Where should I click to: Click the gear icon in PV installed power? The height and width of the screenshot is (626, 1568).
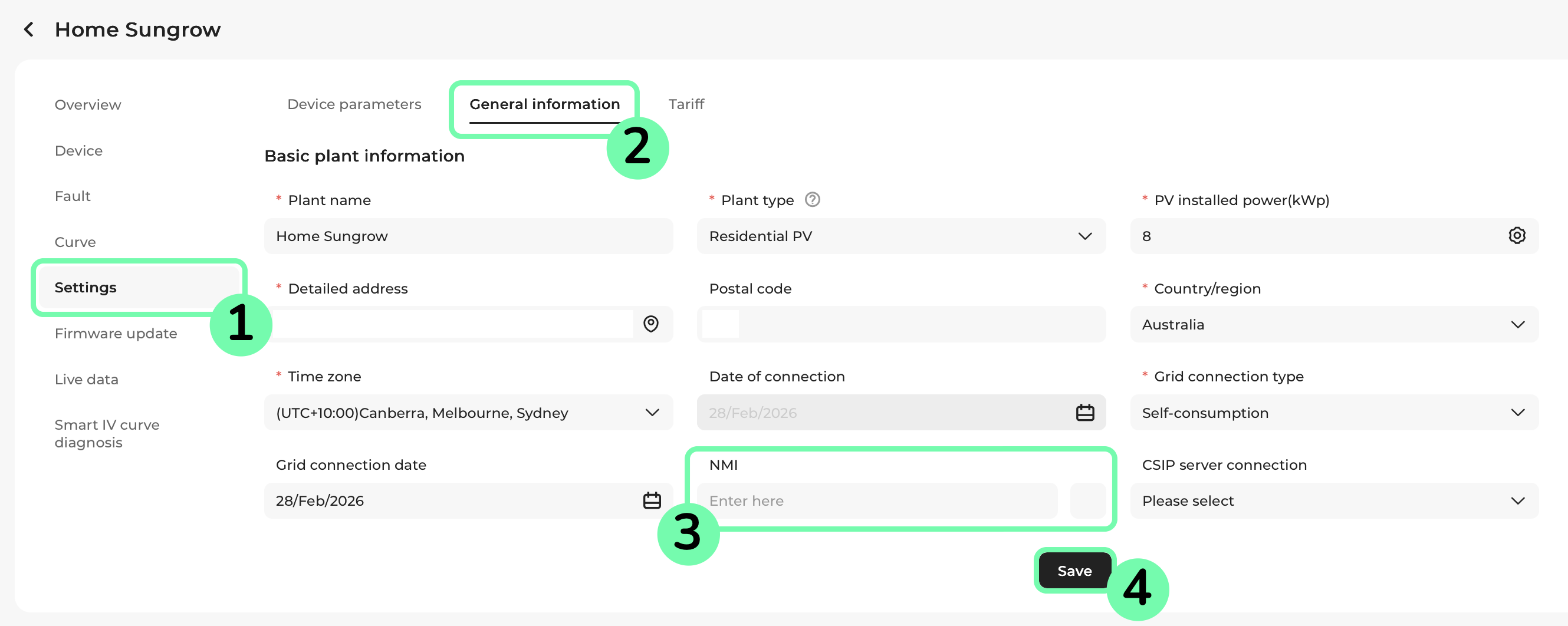(x=1516, y=235)
